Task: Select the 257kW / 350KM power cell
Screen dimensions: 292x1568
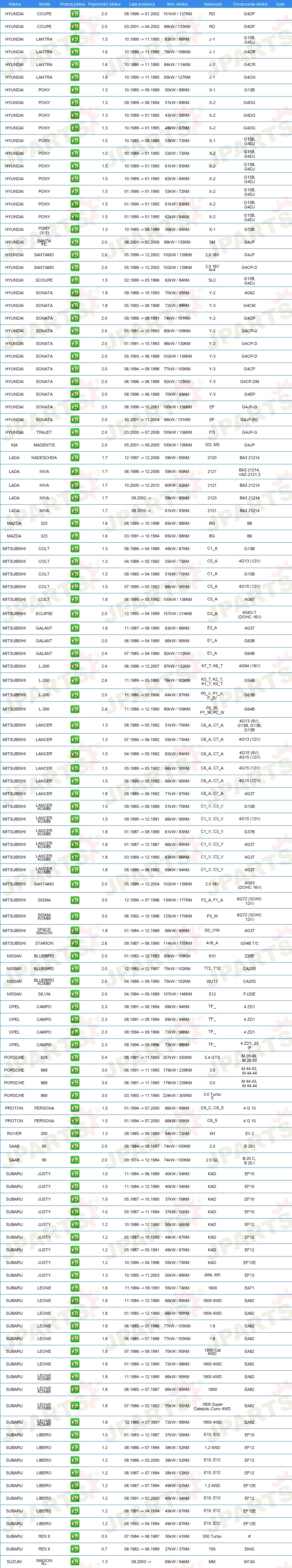Action: point(177,1057)
